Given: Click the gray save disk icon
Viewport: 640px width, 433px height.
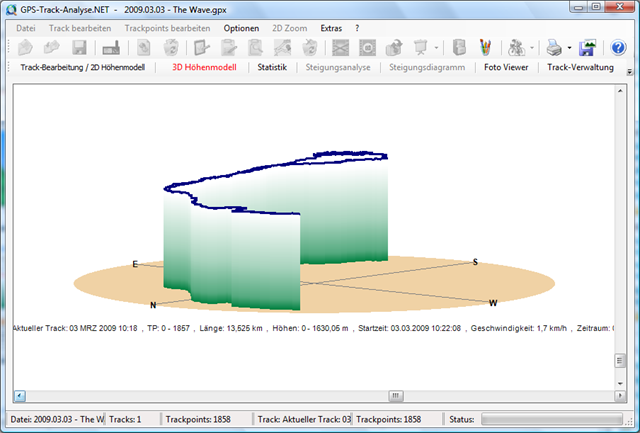Looking at the screenshot, I should [x=79, y=47].
